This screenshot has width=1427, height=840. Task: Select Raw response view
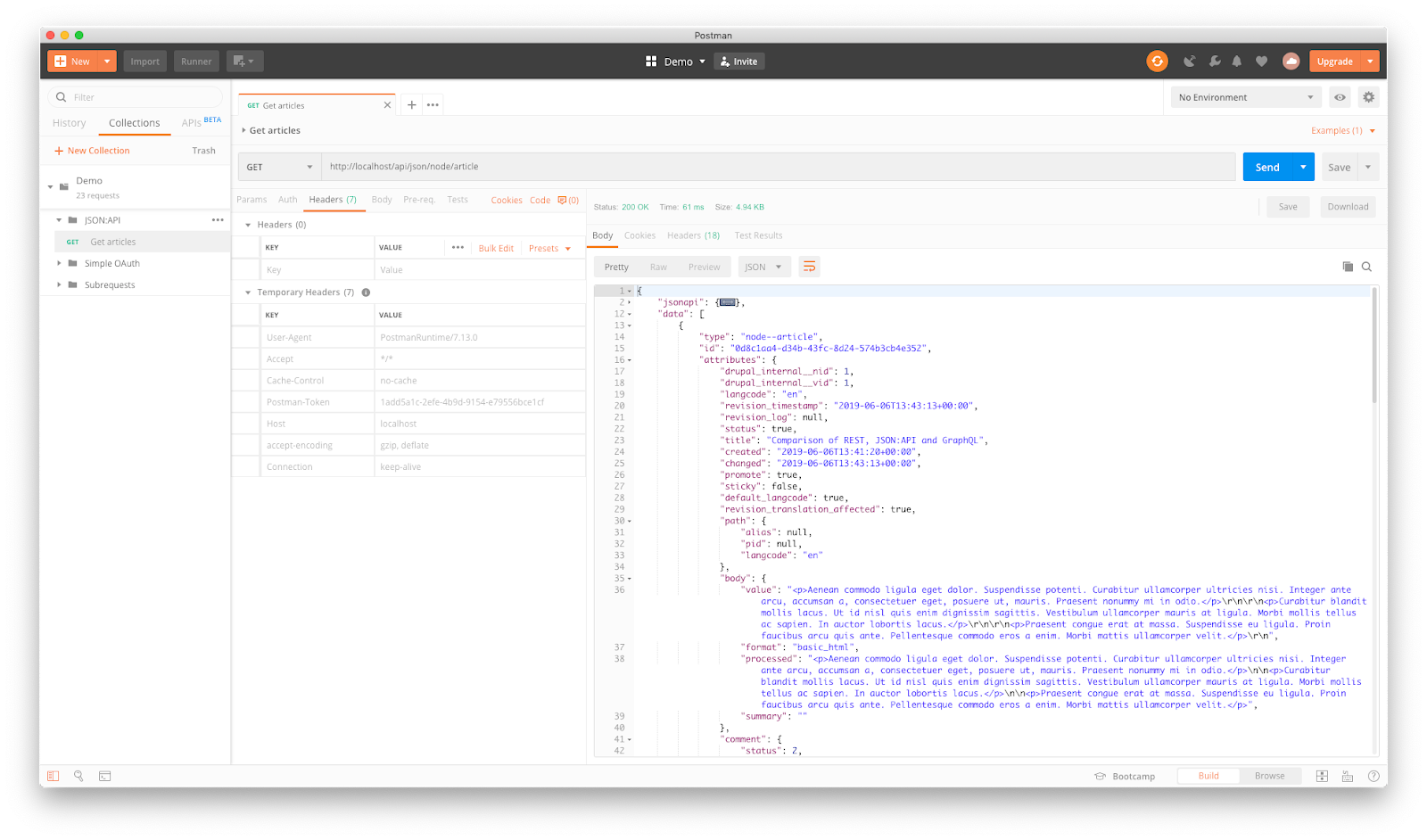coord(658,267)
